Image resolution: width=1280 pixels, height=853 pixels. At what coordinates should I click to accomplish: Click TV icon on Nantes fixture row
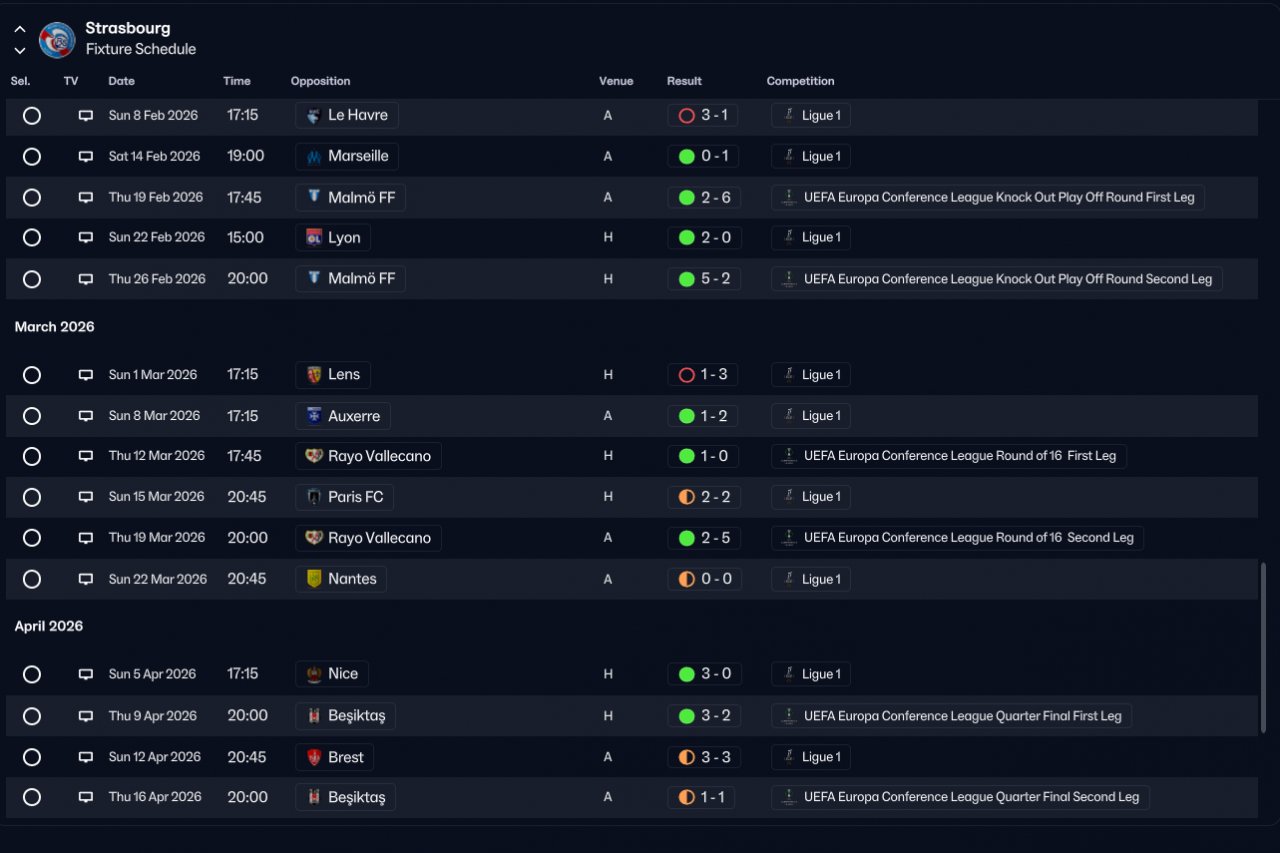coord(86,580)
